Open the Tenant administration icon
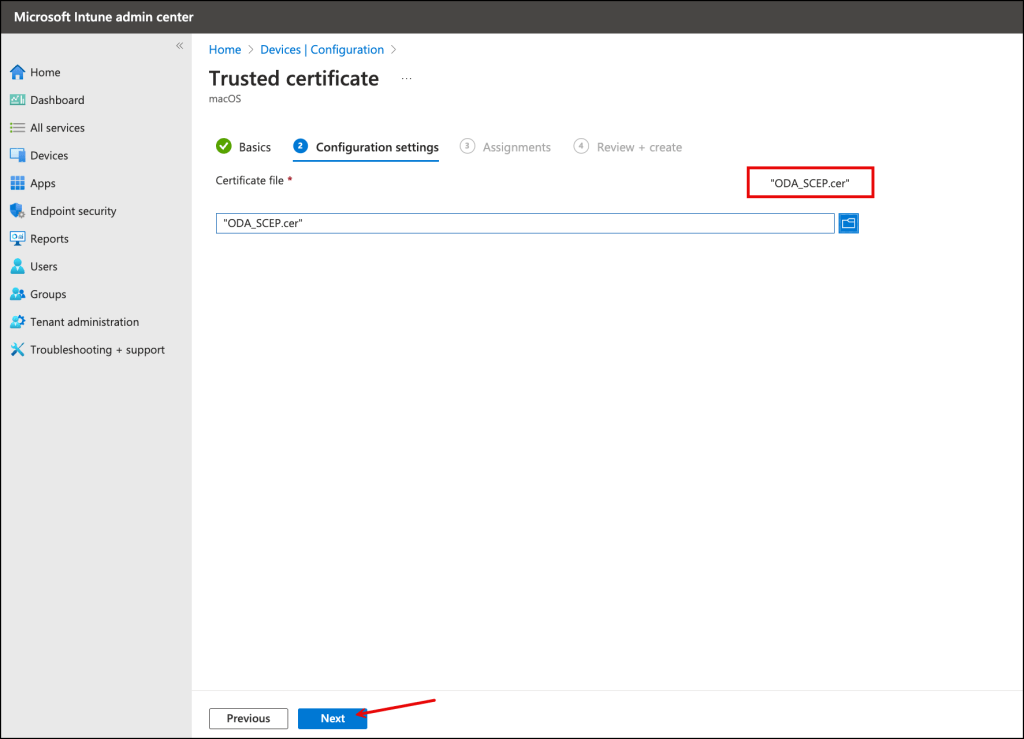The width and height of the screenshot is (1024, 739). 17,322
